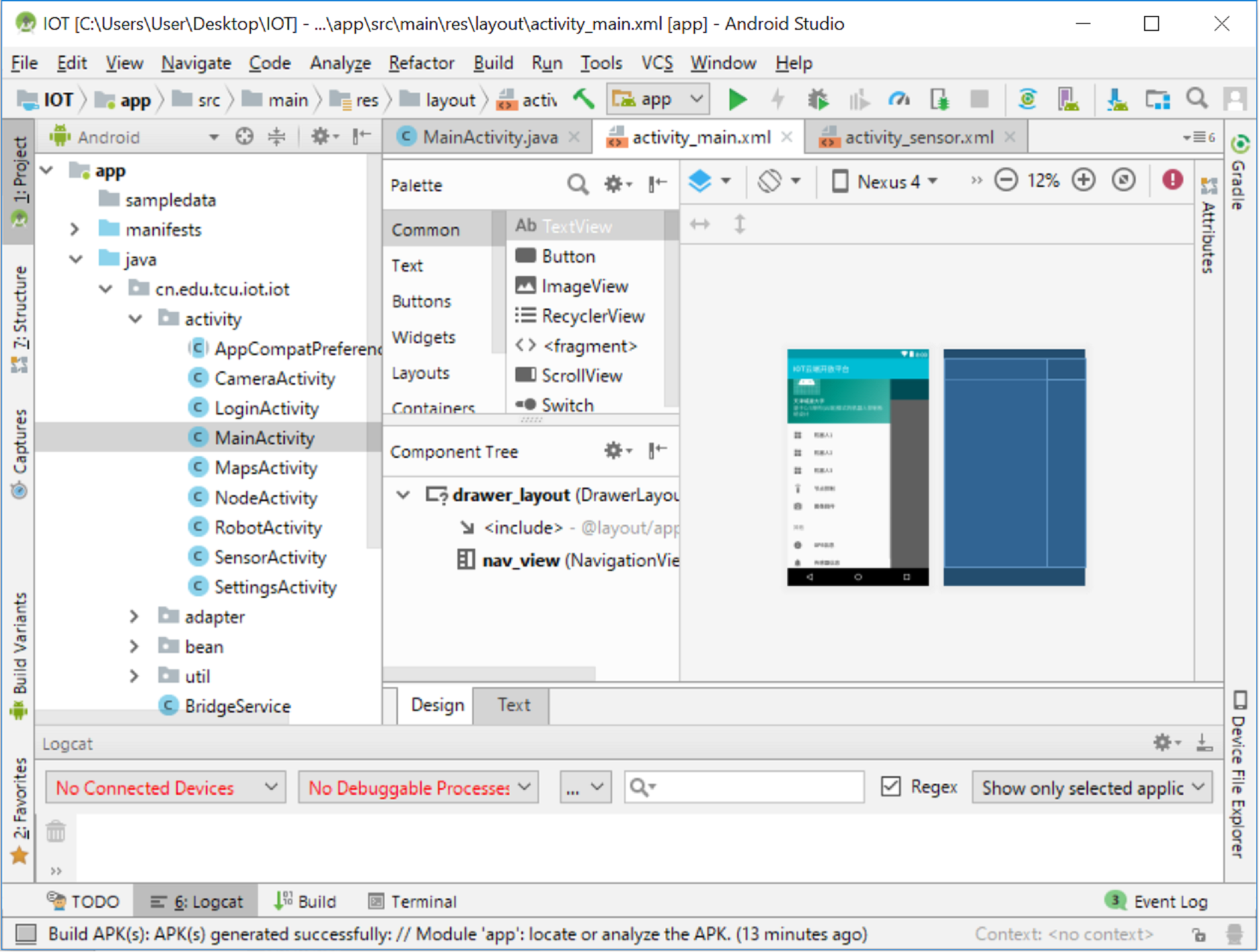Click the Stop square icon in toolbar
1259x952 pixels.
point(979,100)
